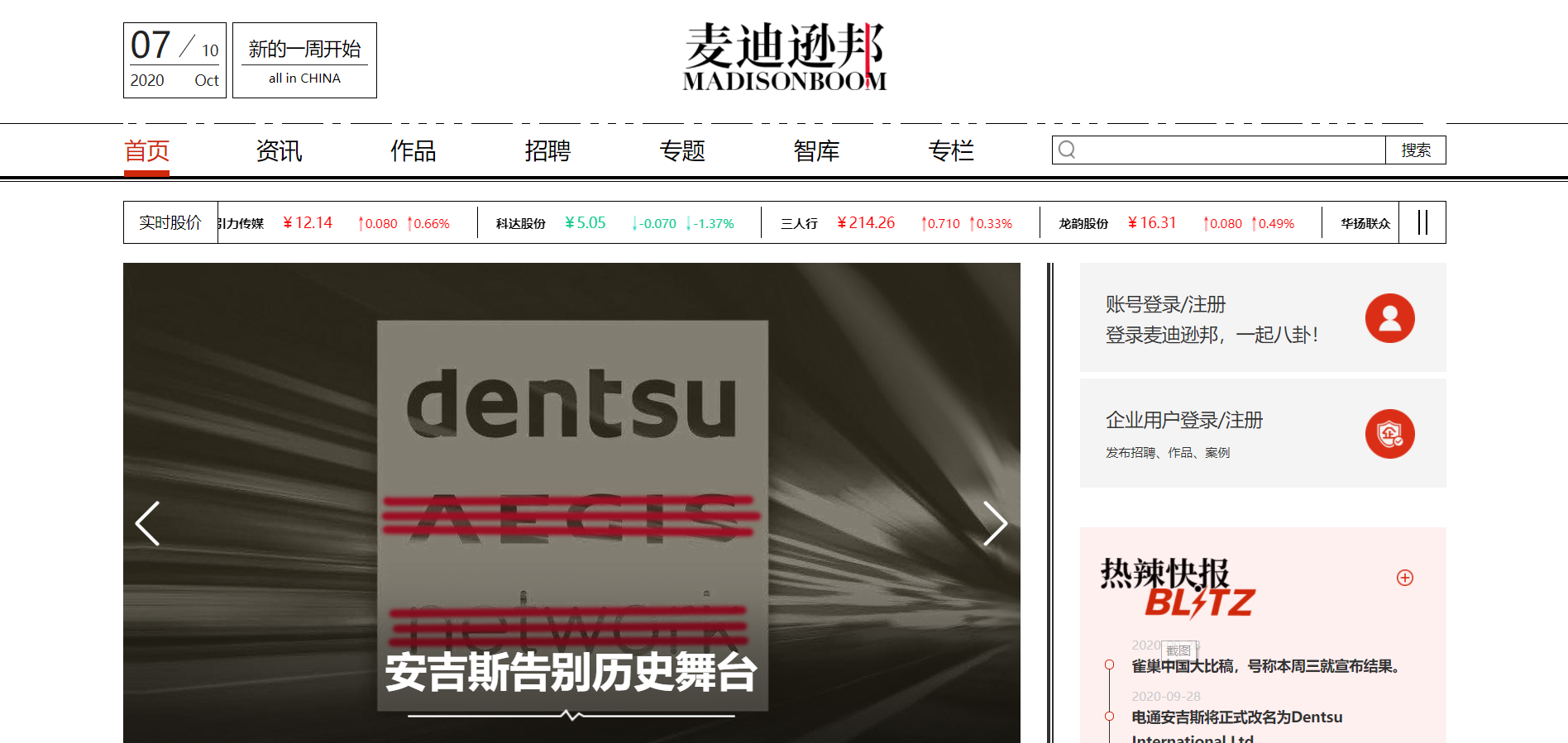Go to the next carousel slide arrow

coord(995,523)
